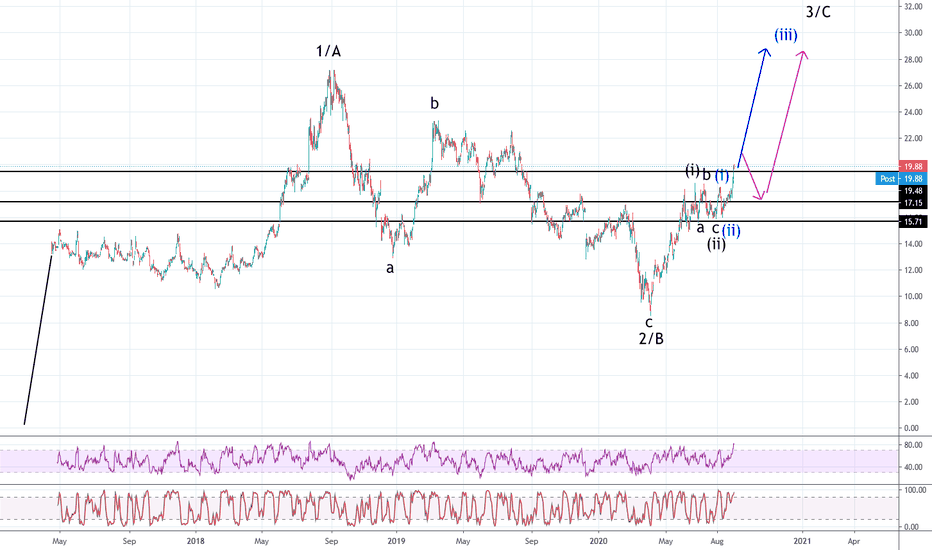Click the blue Post 19.88 price tag
Image resolution: width=932 pixels, height=550 pixels.
pyautogui.click(x=901, y=178)
